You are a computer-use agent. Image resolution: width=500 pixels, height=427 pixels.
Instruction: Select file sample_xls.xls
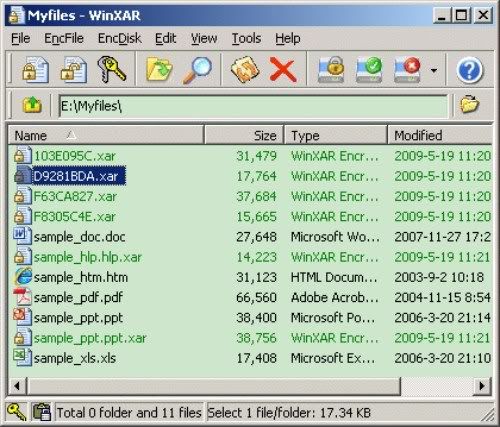tap(75, 358)
